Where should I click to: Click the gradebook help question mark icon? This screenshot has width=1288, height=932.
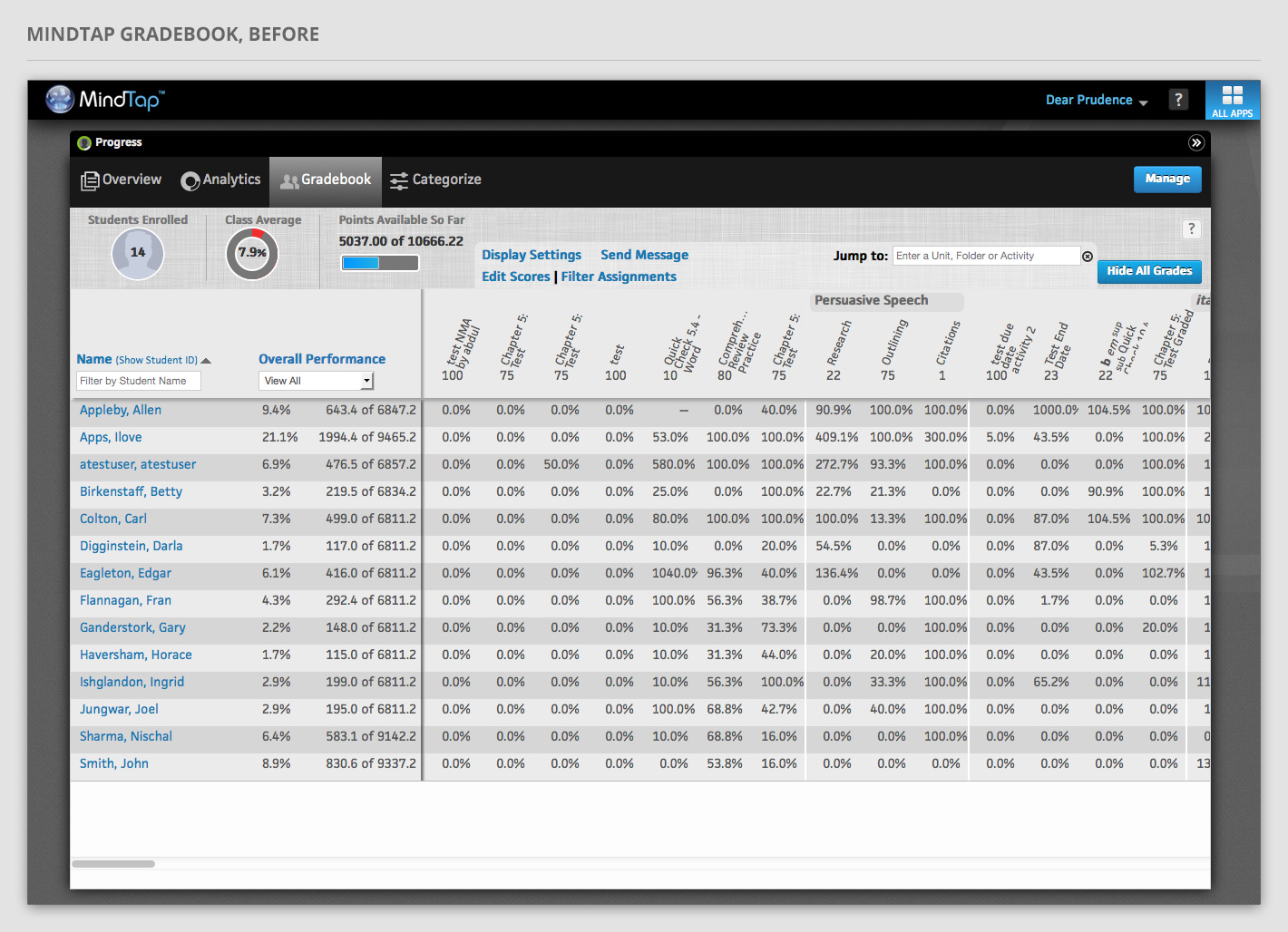click(1191, 229)
